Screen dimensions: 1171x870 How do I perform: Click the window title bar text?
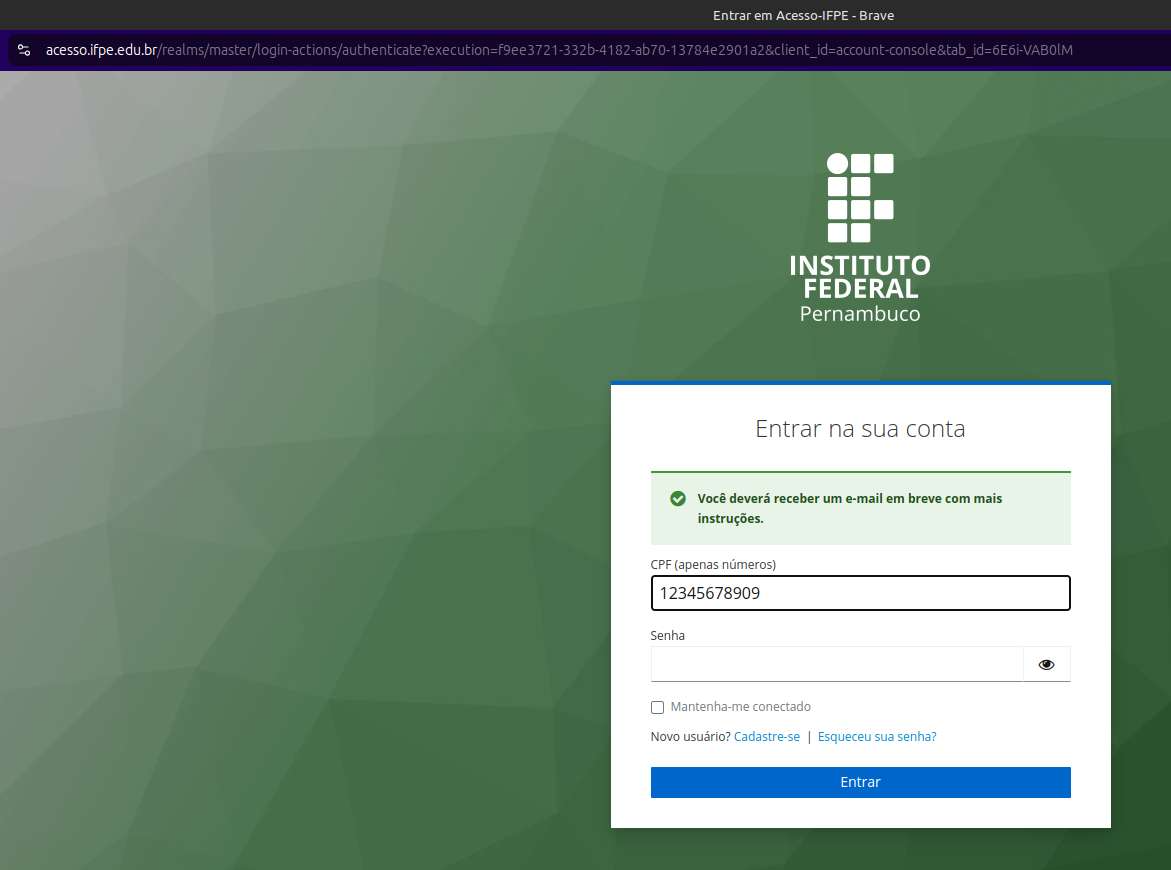coord(803,15)
